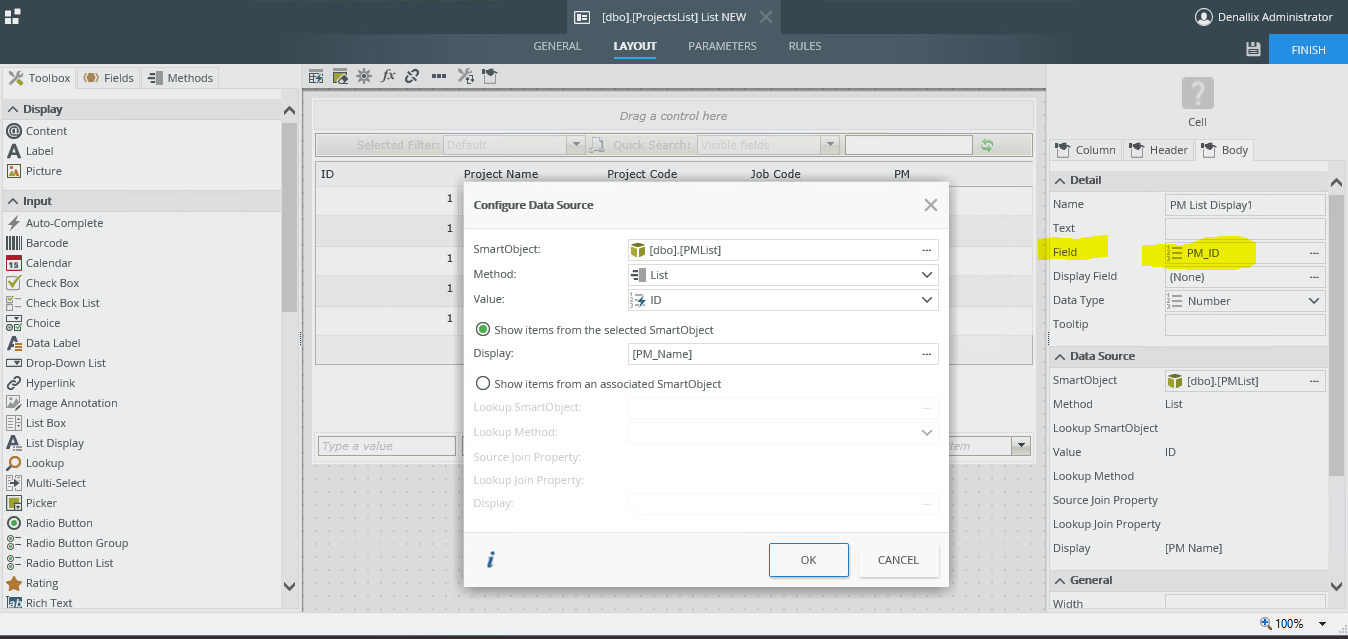1348x639 pixels.
Task: Click the Tooltip input field
Action: pos(1245,325)
